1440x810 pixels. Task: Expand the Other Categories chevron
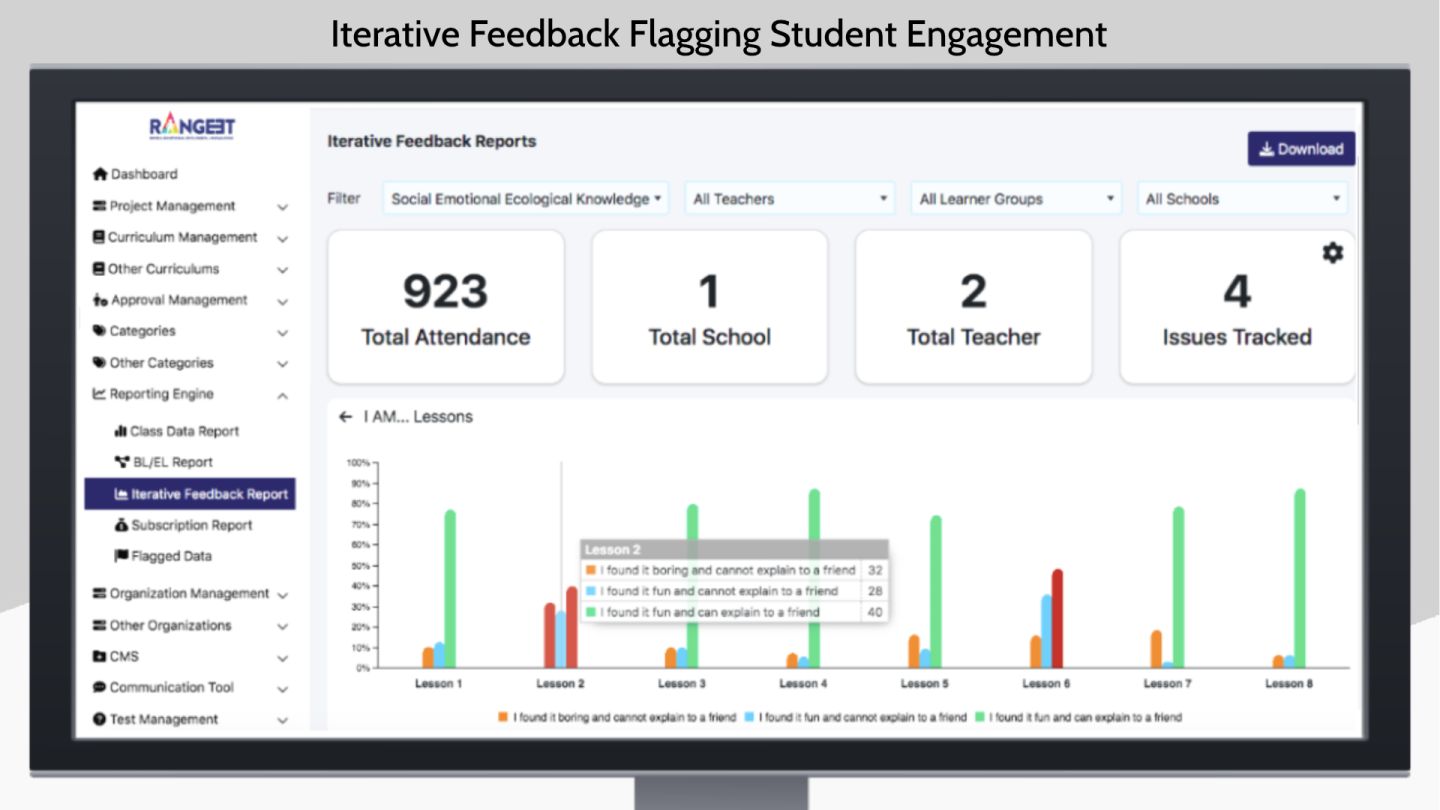tap(282, 364)
